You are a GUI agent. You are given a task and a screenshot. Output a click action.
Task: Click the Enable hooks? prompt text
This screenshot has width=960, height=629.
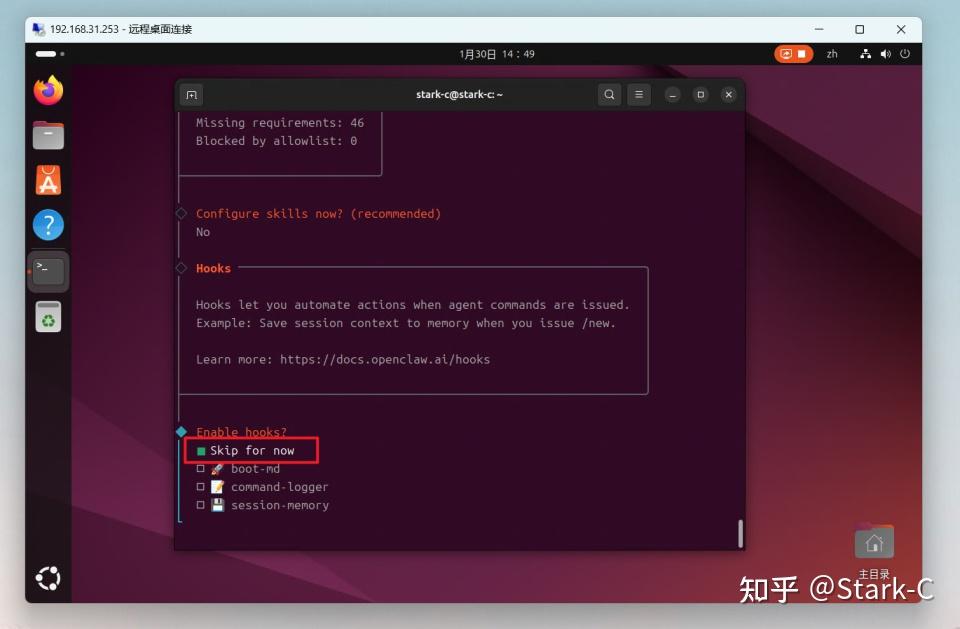pos(241,432)
